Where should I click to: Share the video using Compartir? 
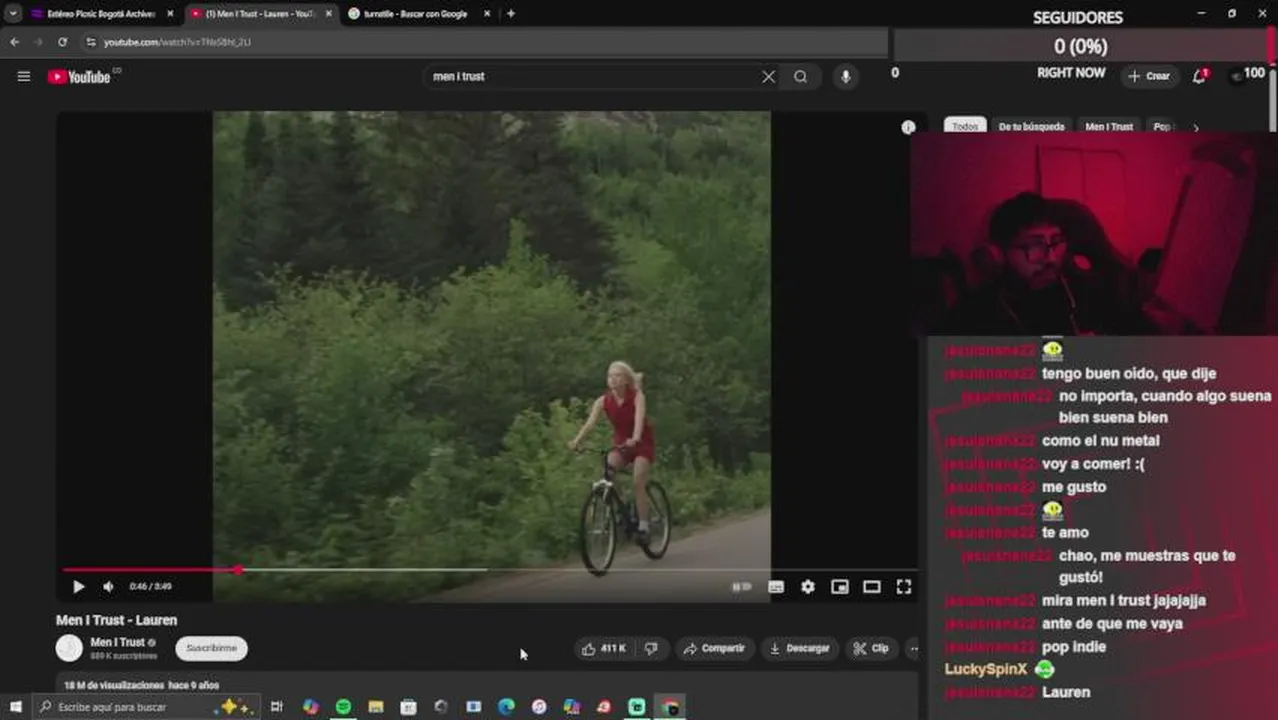pos(714,648)
